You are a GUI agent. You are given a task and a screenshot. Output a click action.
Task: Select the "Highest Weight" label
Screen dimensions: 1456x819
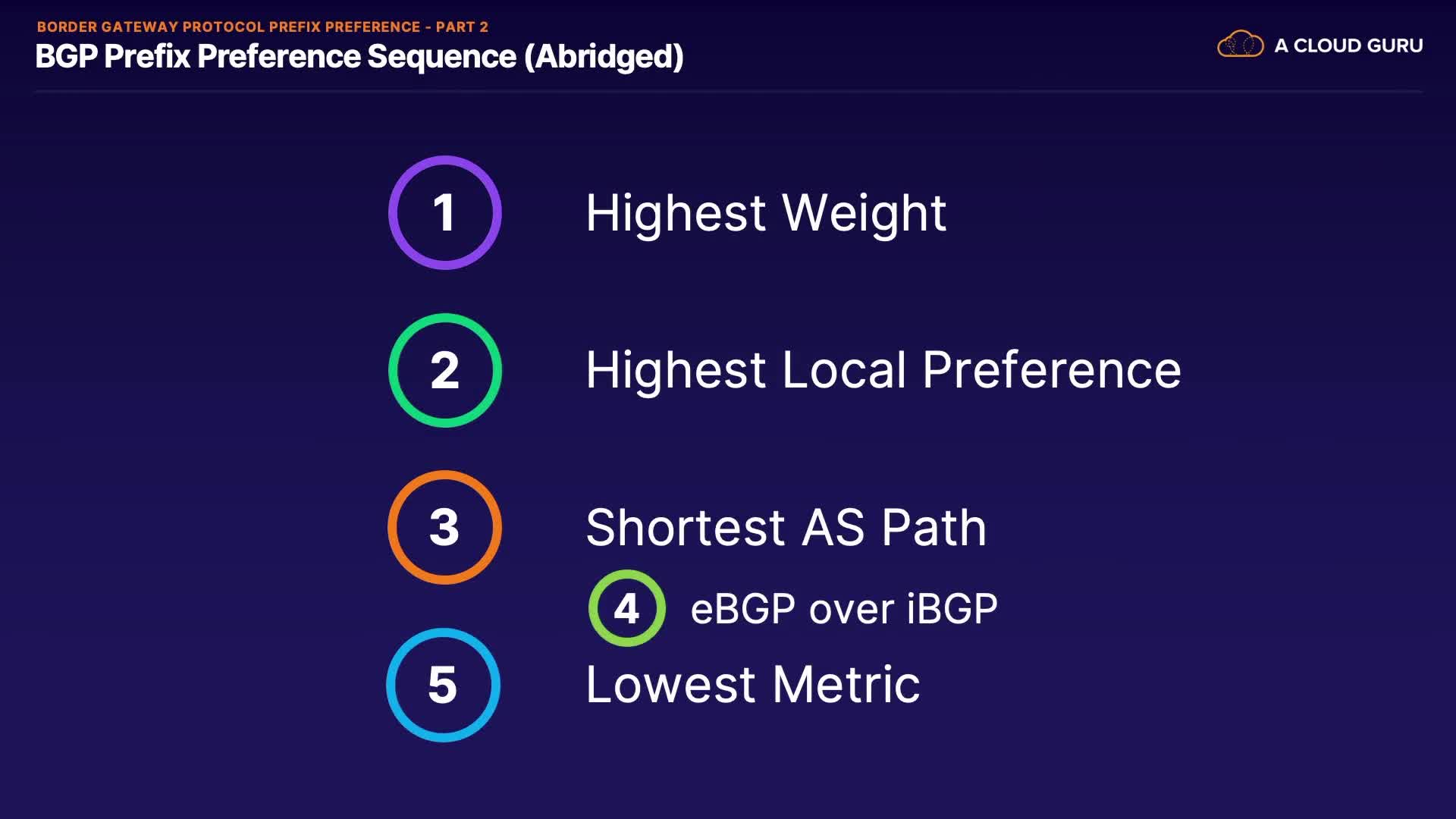tap(765, 212)
